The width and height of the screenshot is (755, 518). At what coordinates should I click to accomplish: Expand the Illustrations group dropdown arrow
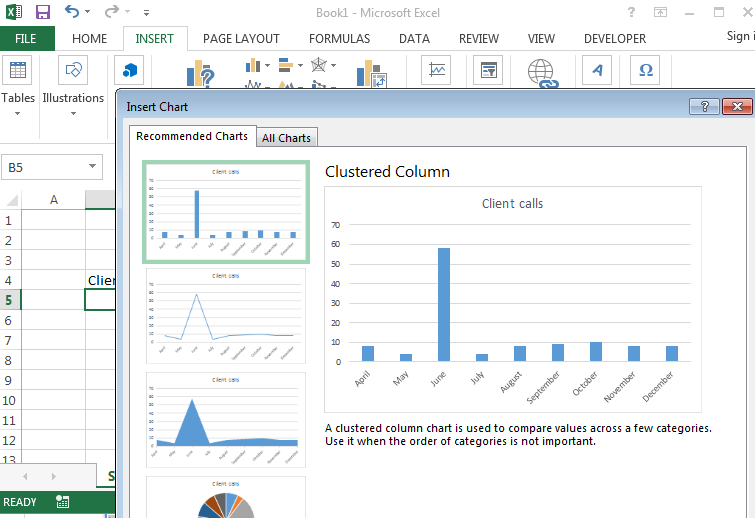pos(73,114)
